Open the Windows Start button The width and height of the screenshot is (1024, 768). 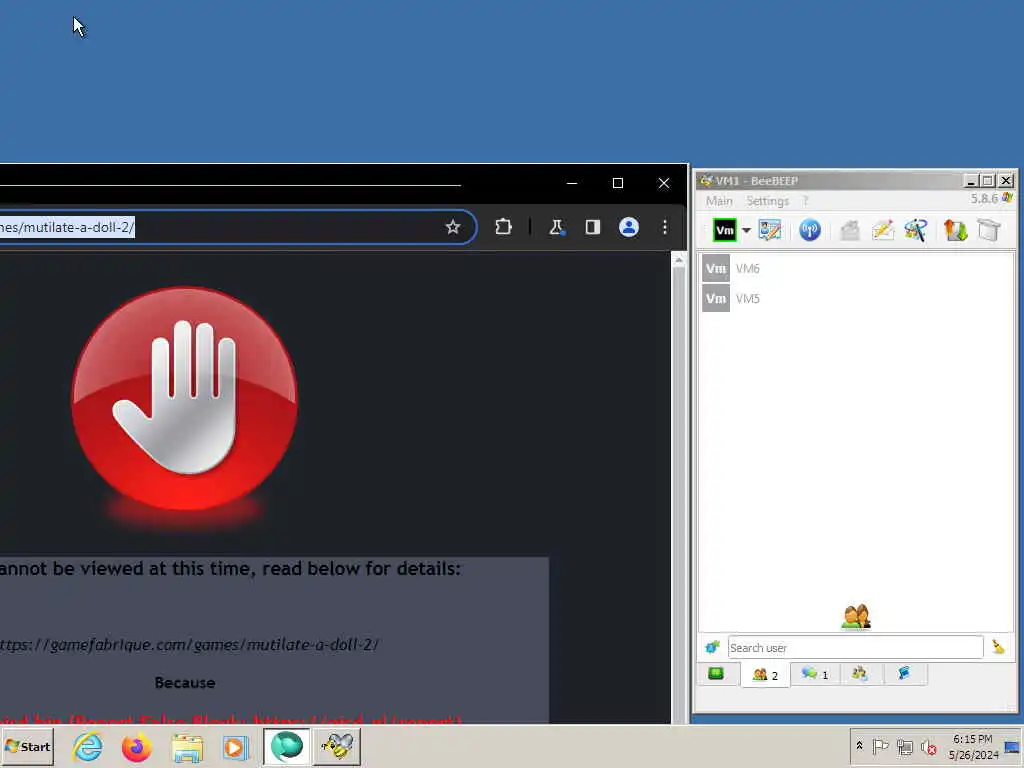tap(28, 746)
